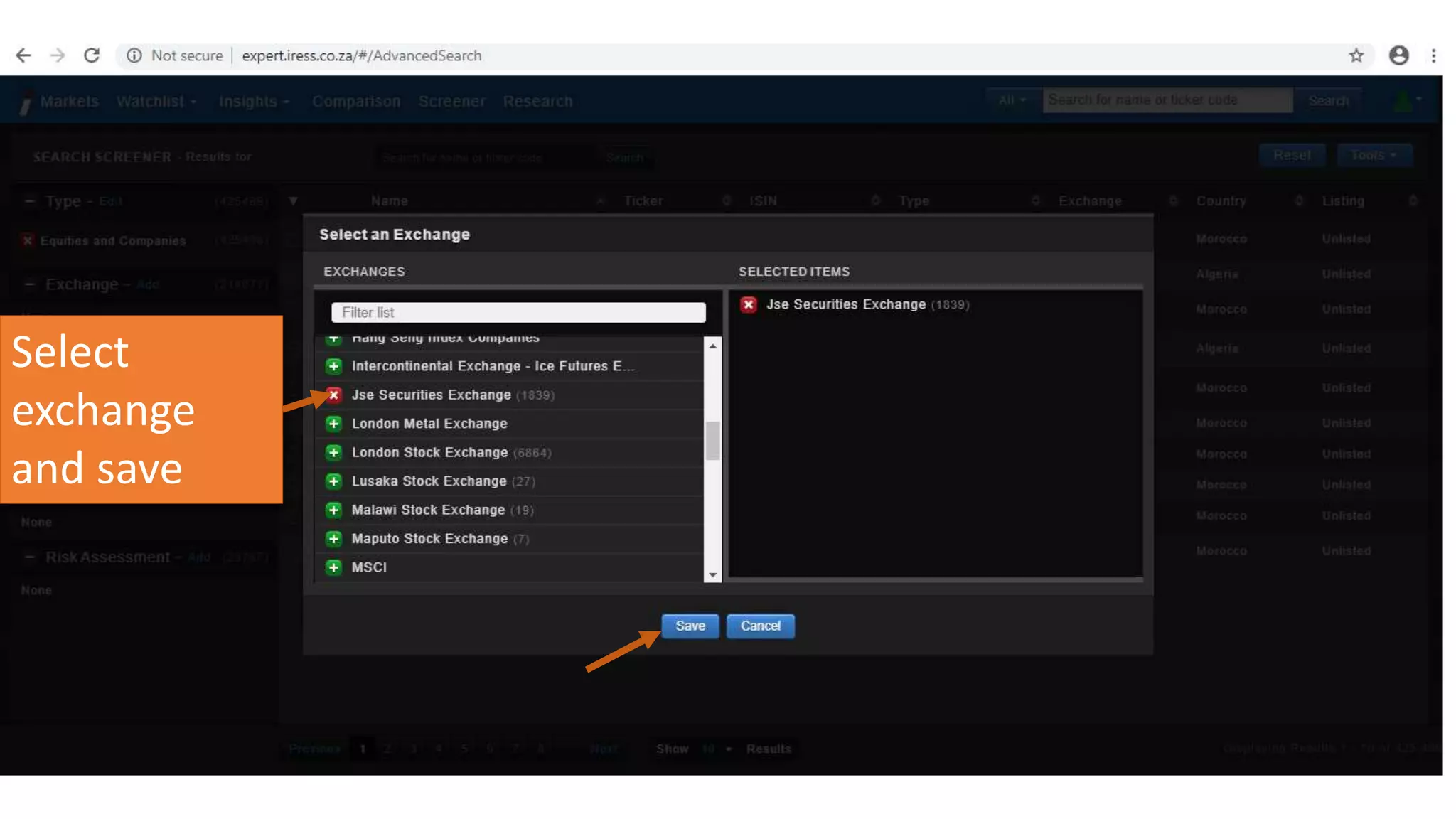Sort by the Listing column header
Image resolution: width=1456 pixels, height=819 pixels.
point(1343,201)
